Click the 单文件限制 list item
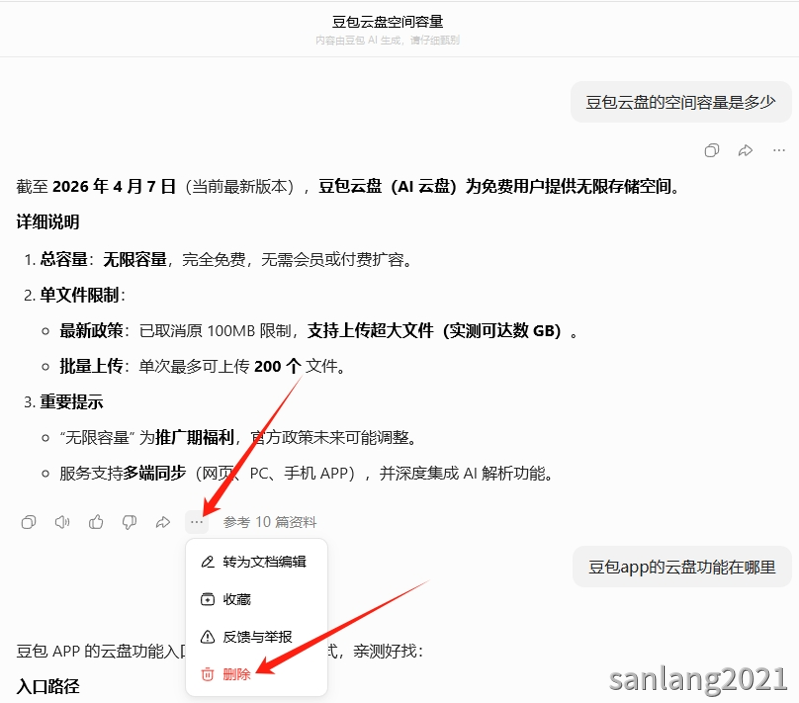This screenshot has height=703, width=799. click(x=74, y=295)
